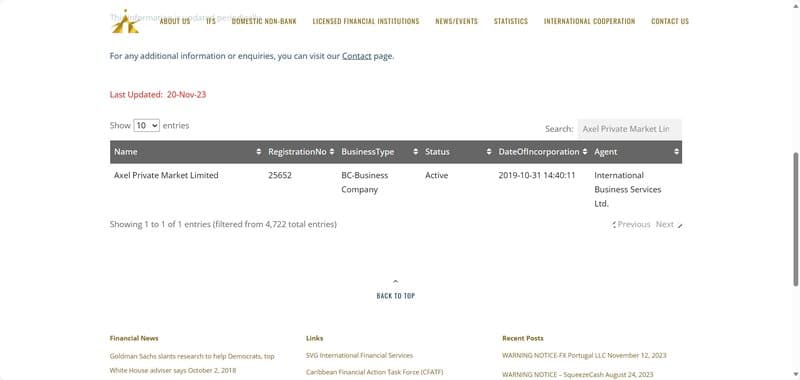The width and height of the screenshot is (800, 380).
Task: Open the Show entries count dropdown
Action: (147, 125)
